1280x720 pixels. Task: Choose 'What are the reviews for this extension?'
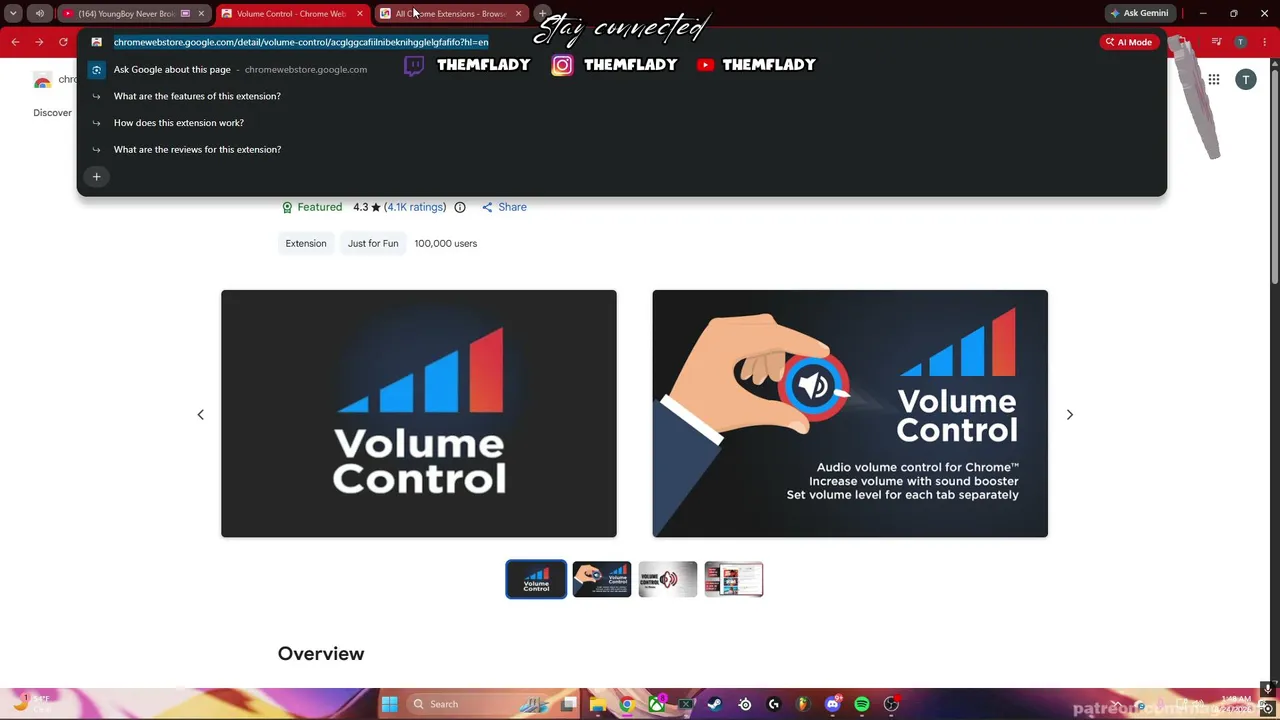coord(622,149)
